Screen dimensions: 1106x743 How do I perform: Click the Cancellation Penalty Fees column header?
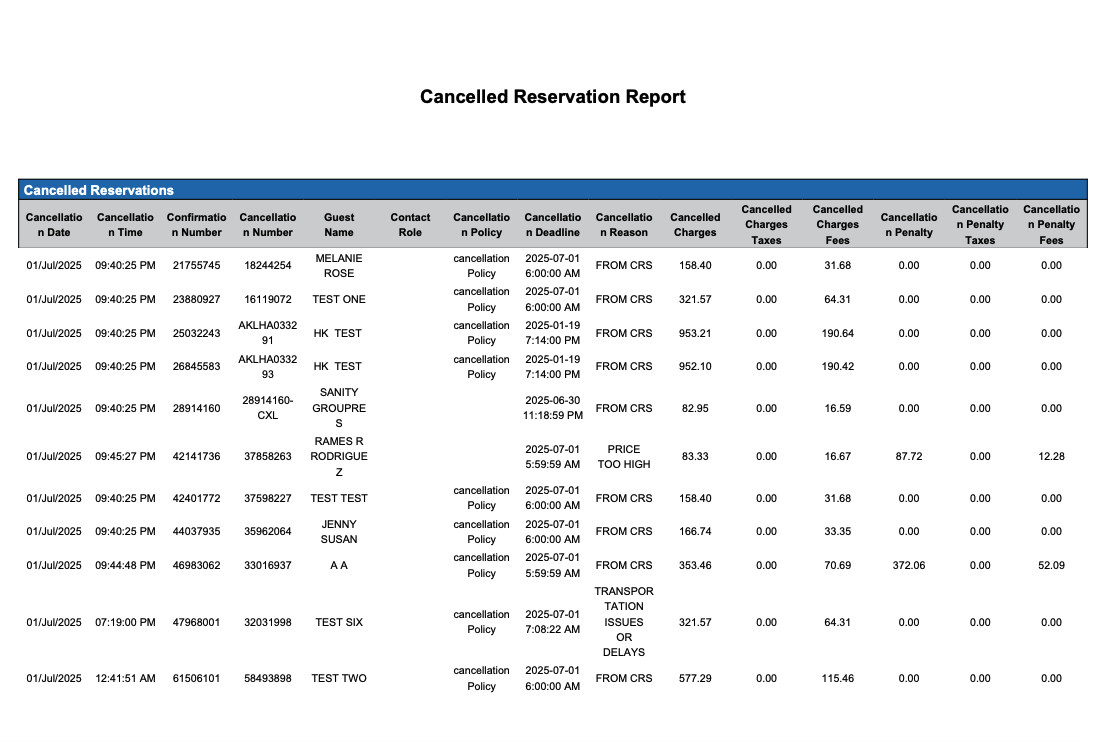[x=1051, y=224]
